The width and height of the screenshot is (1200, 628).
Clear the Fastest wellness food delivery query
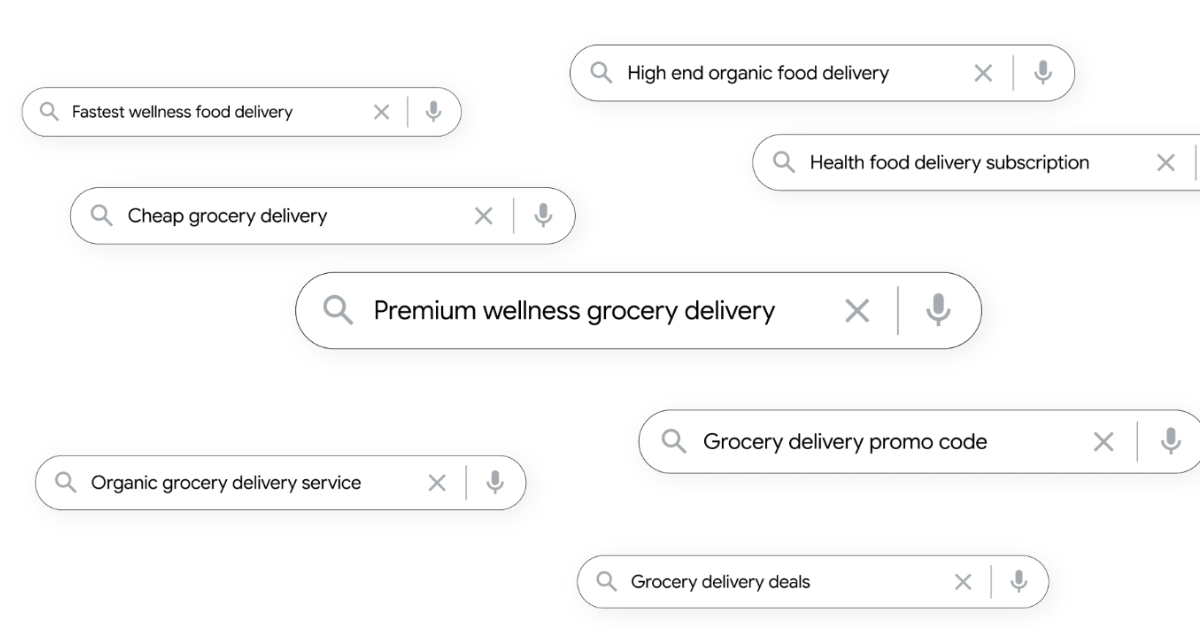tap(381, 112)
